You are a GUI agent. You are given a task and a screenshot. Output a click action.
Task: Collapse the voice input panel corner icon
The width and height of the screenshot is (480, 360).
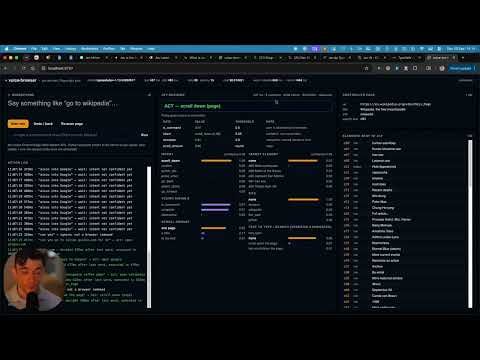click(x=149, y=95)
